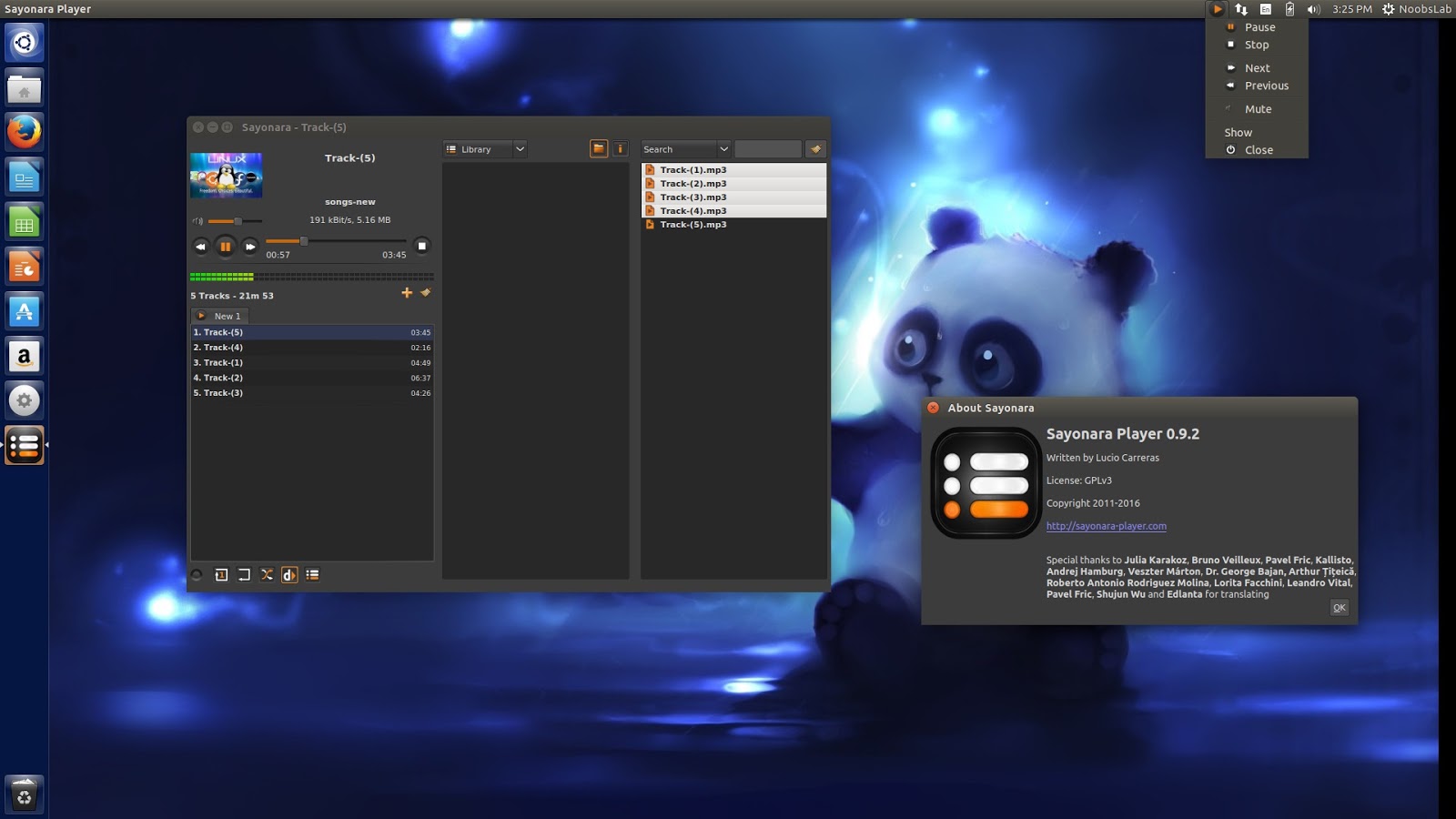This screenshot has width=1456, height=819.
Task: Click the round gray indicator in playlist footer
Action: (x=197, y=575)
